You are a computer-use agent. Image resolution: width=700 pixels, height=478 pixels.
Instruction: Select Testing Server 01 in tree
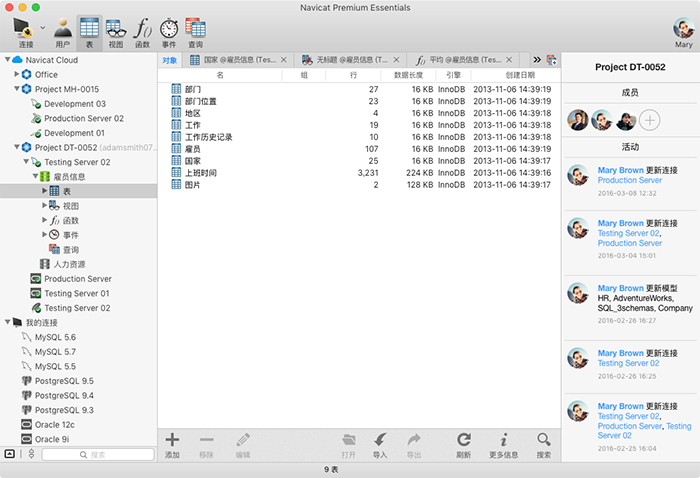[77, 293]
